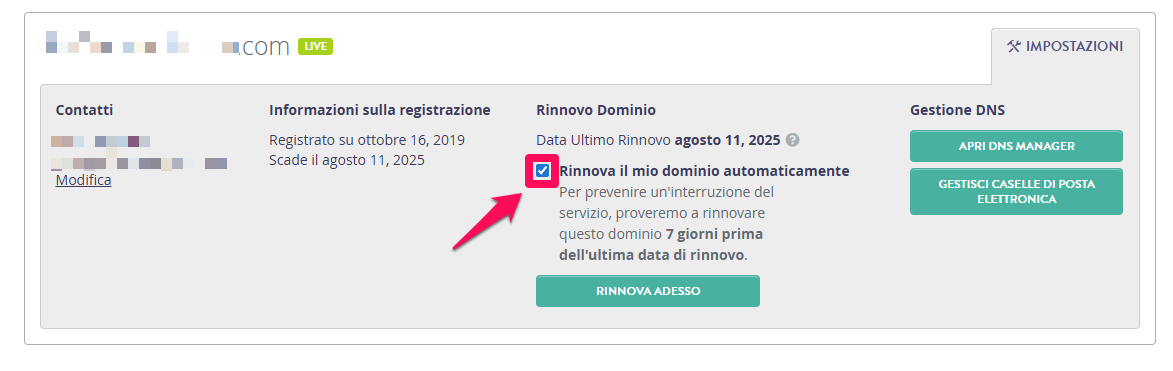The height and width of the screenshot is (371, 1173).
Task: Click the help question mark icon beside last renewal date
Action: (x=793, y=140)
